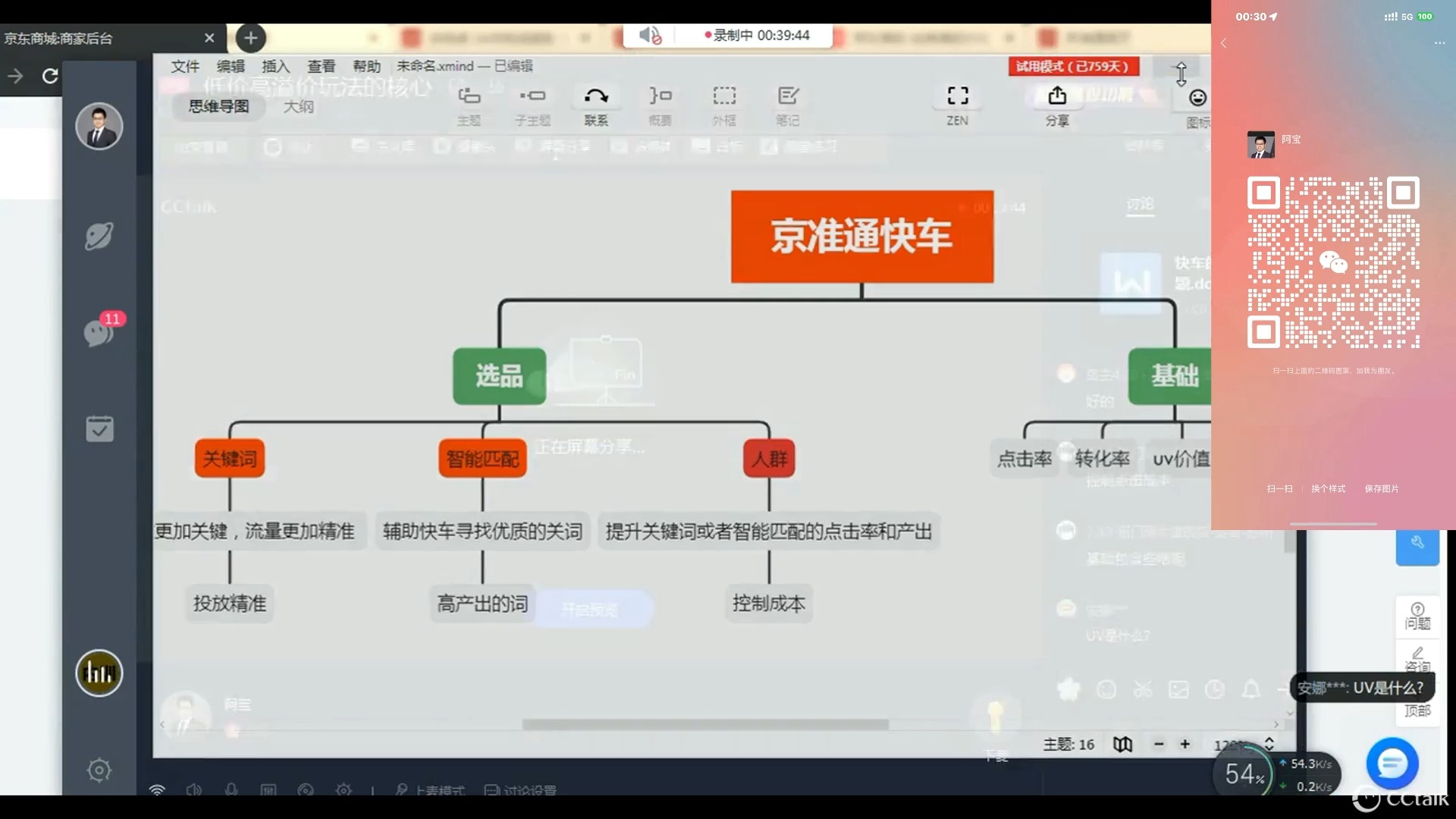The height and width of the screenshot is (819, 1456).
Task: Click the bell icon in chat toolbar
Action: tap(1251, 689)
